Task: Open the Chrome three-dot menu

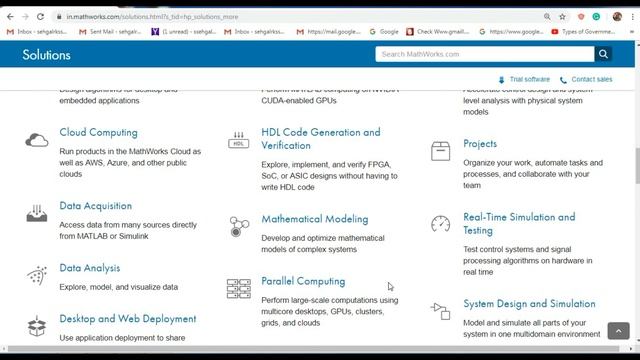Action: coord(633,17)
